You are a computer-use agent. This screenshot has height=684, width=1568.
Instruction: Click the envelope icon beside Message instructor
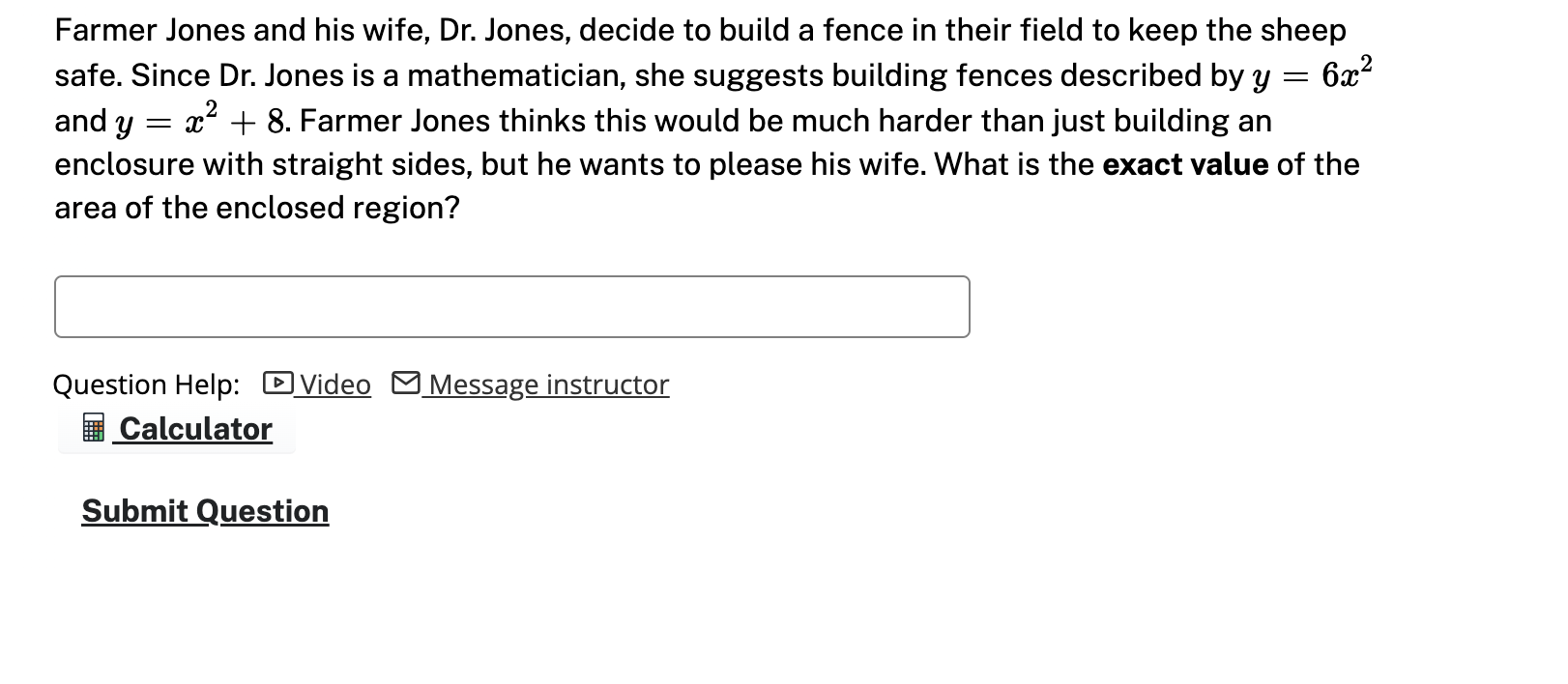coord(406,384)
